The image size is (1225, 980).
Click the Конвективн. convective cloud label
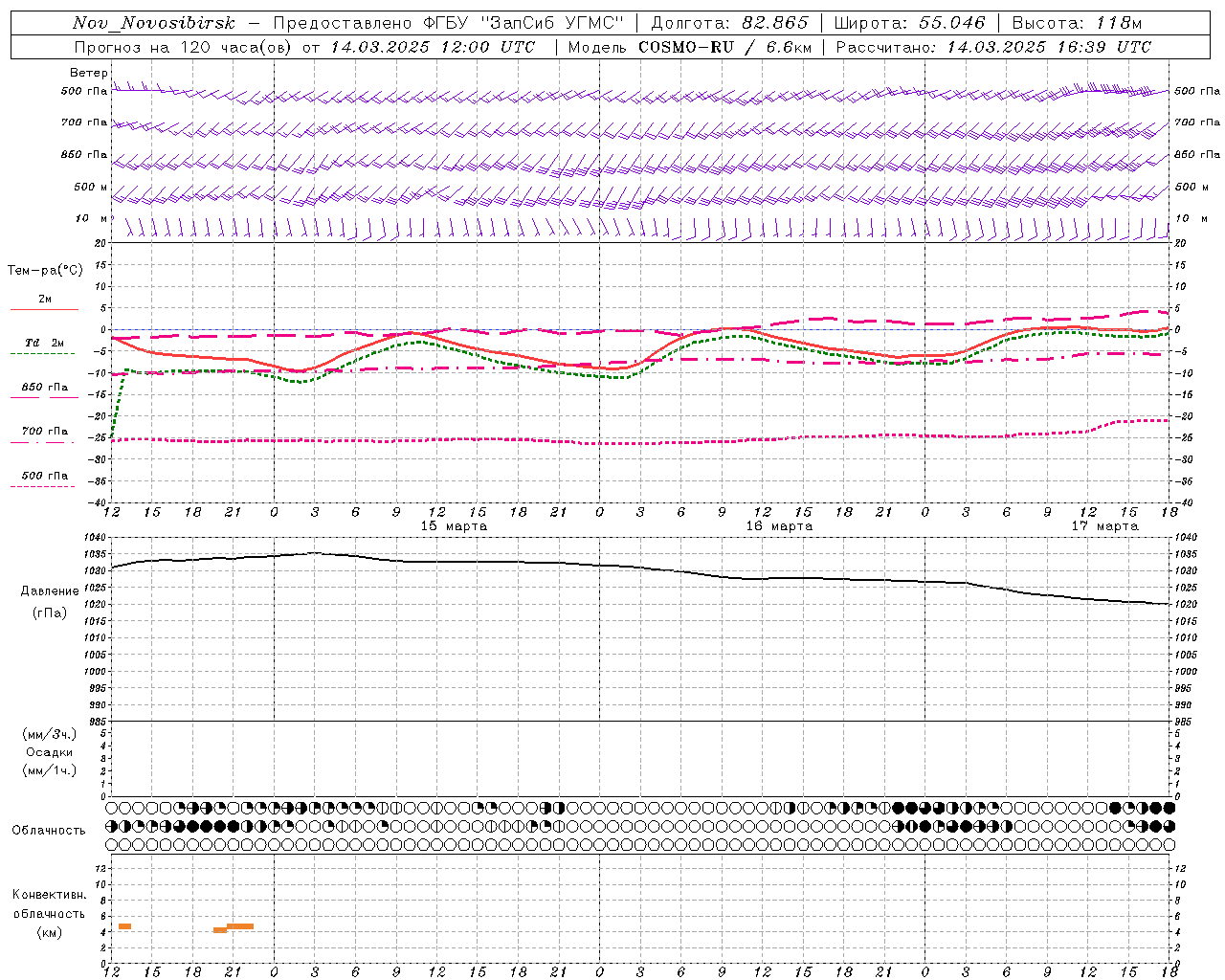pyautogui.click(x=49, y=895)
